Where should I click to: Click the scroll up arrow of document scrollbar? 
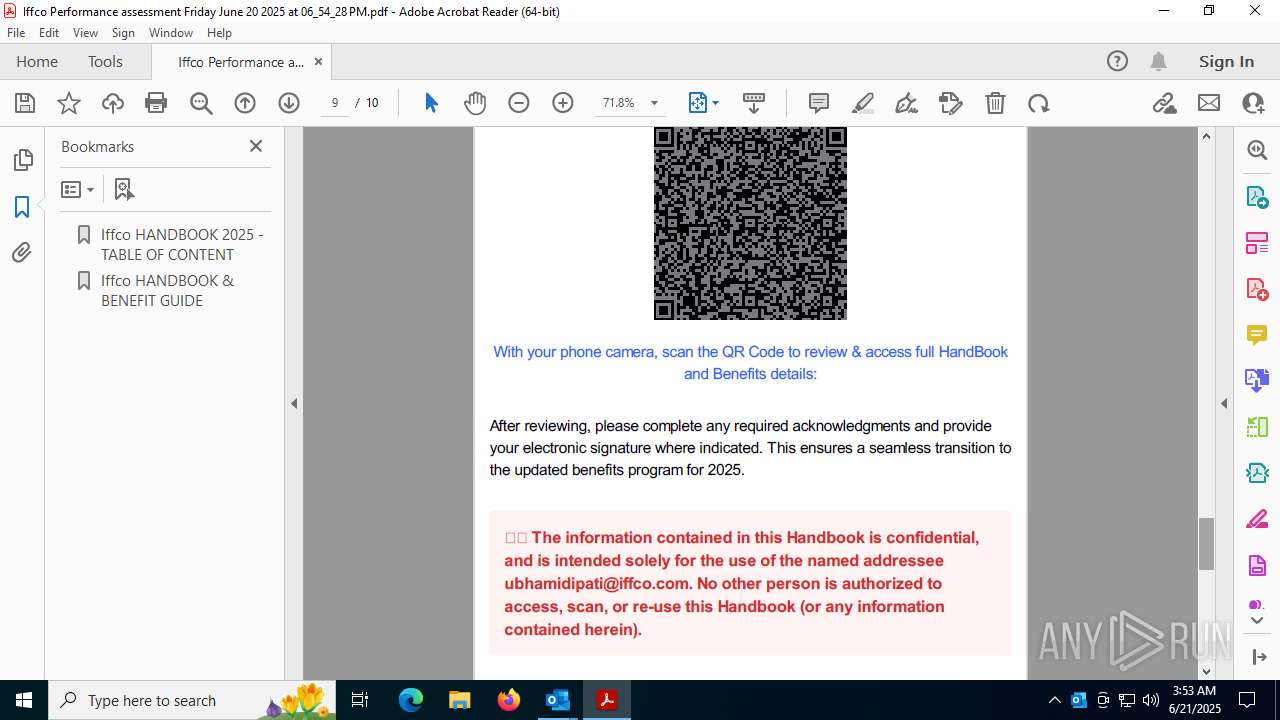tap(1206, 136)
